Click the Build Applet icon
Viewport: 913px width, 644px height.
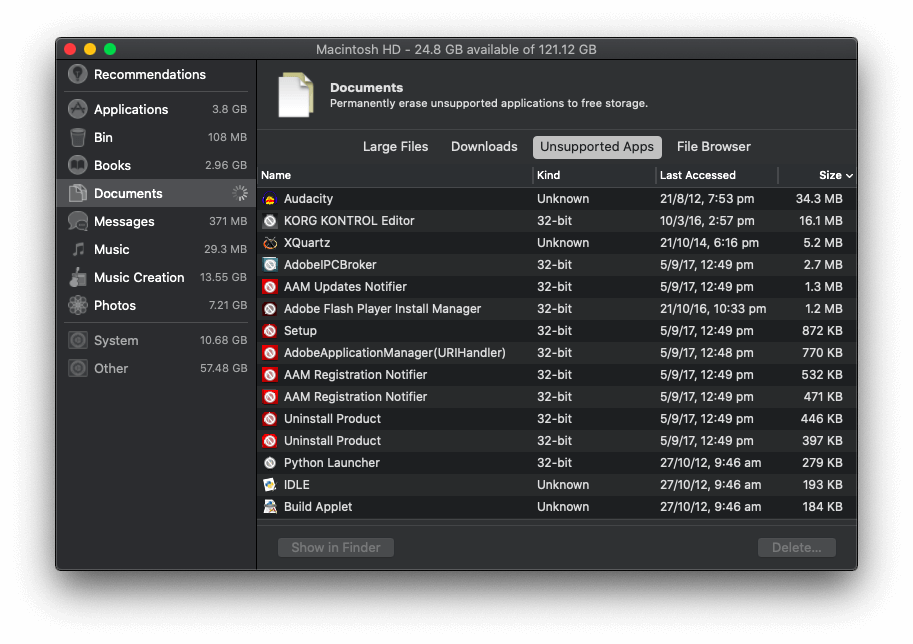tap(270, 507)
